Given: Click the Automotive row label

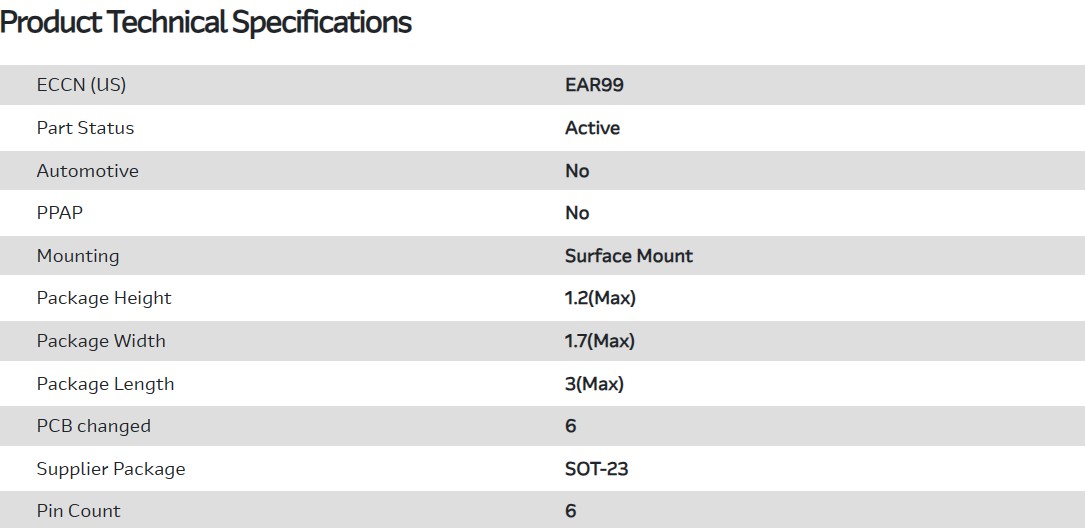Looking at the screenshot, I should 87,171.
